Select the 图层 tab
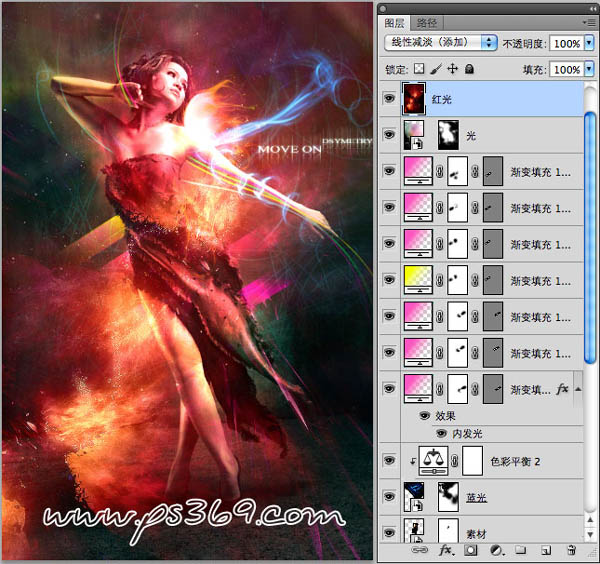This screenshot has height=564, width=600. tap(394, 23)
